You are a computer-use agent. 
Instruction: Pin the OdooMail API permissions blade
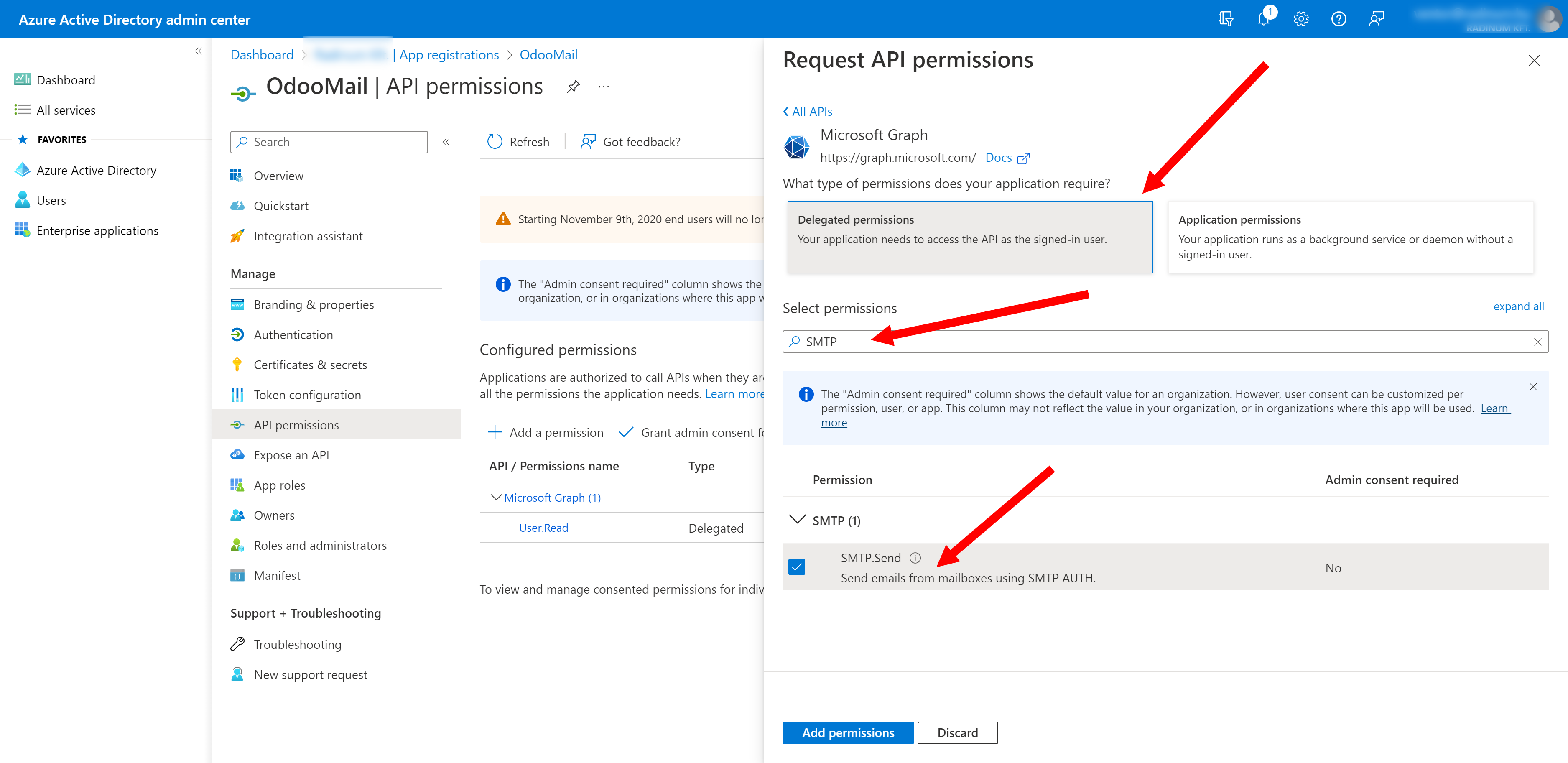pos(574,87)
